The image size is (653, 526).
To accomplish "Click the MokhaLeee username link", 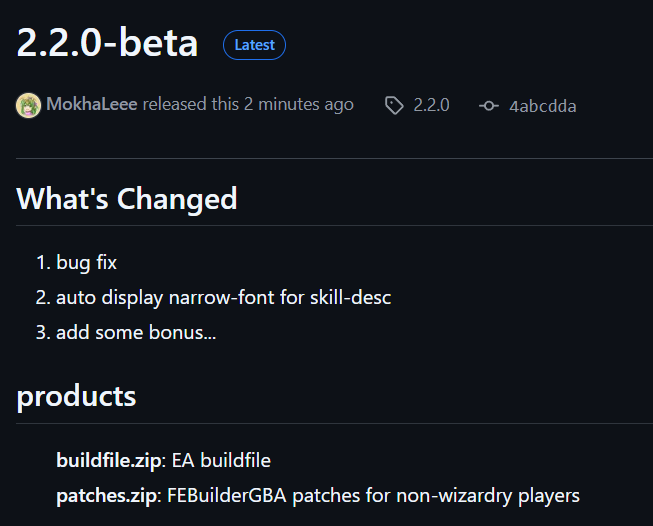I will click(x=92, y=104).
